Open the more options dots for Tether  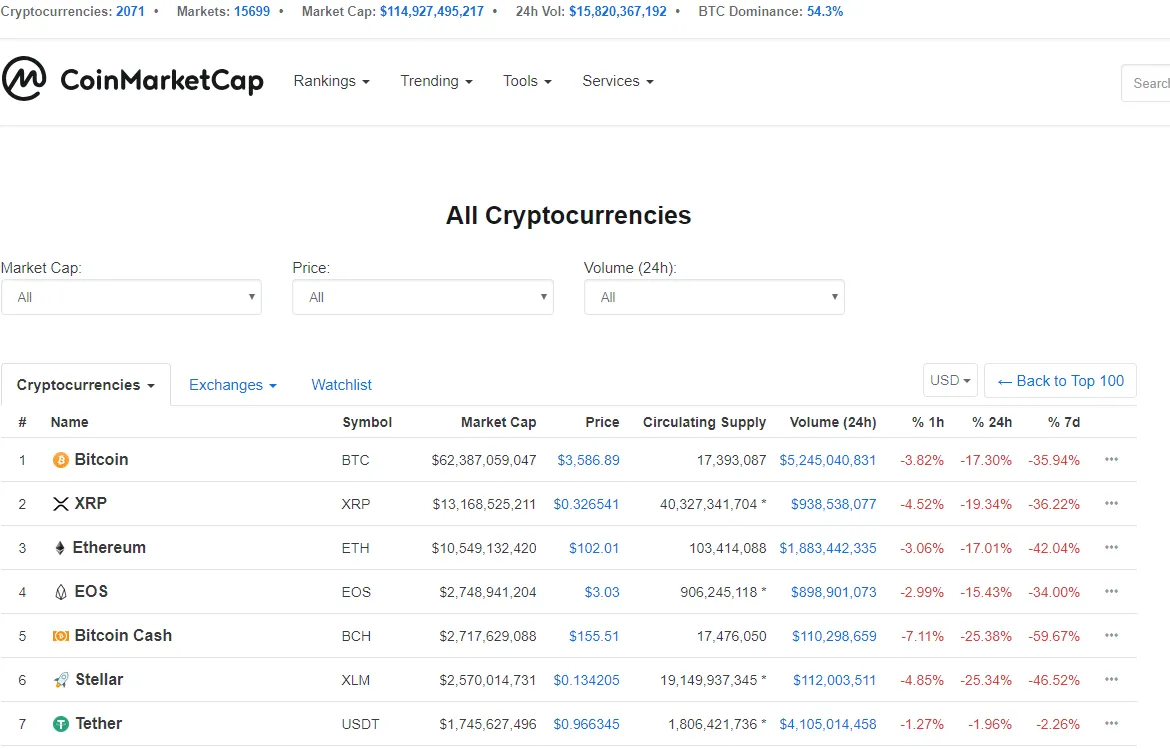click(1111, 724)
